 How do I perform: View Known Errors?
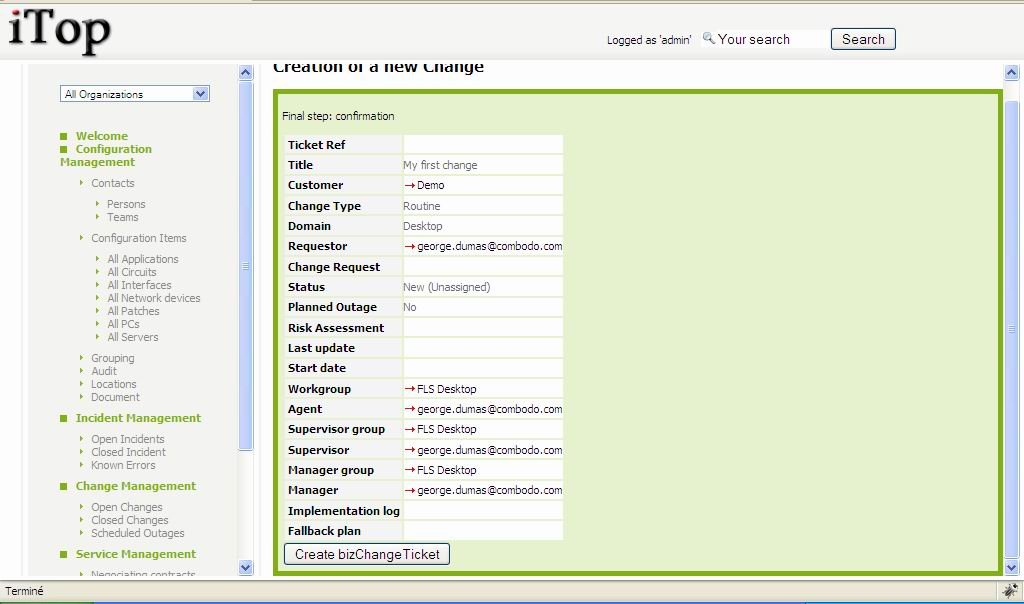tap(123, 465)
